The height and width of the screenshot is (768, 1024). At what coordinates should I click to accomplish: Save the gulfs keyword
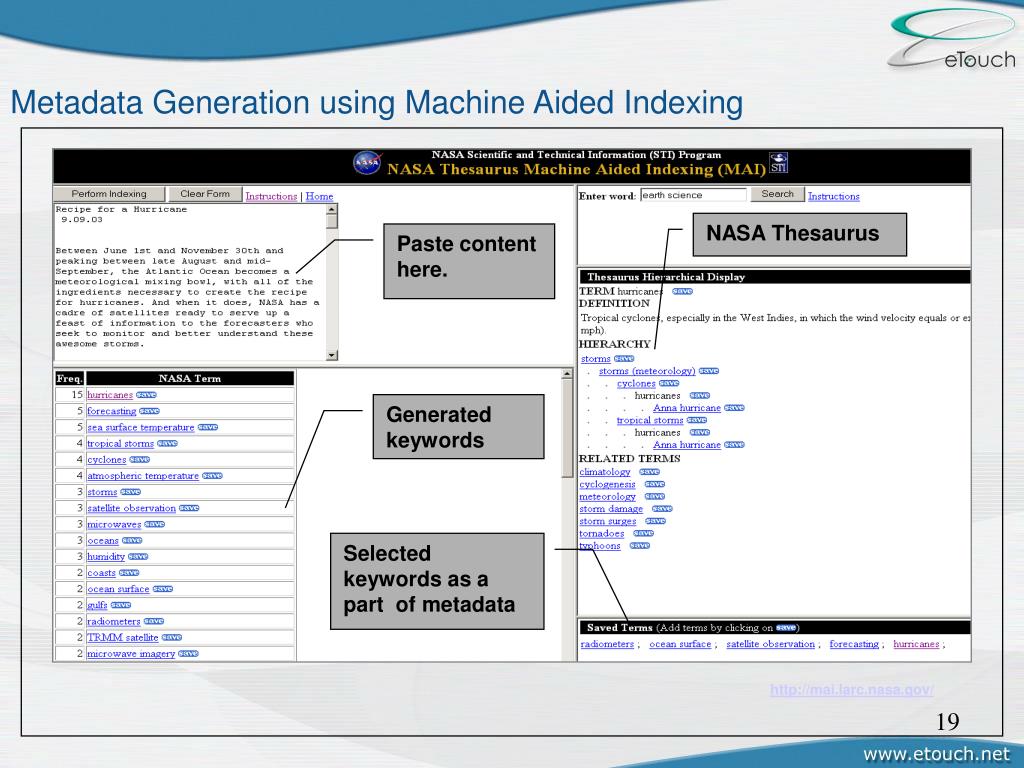(121, 605)
